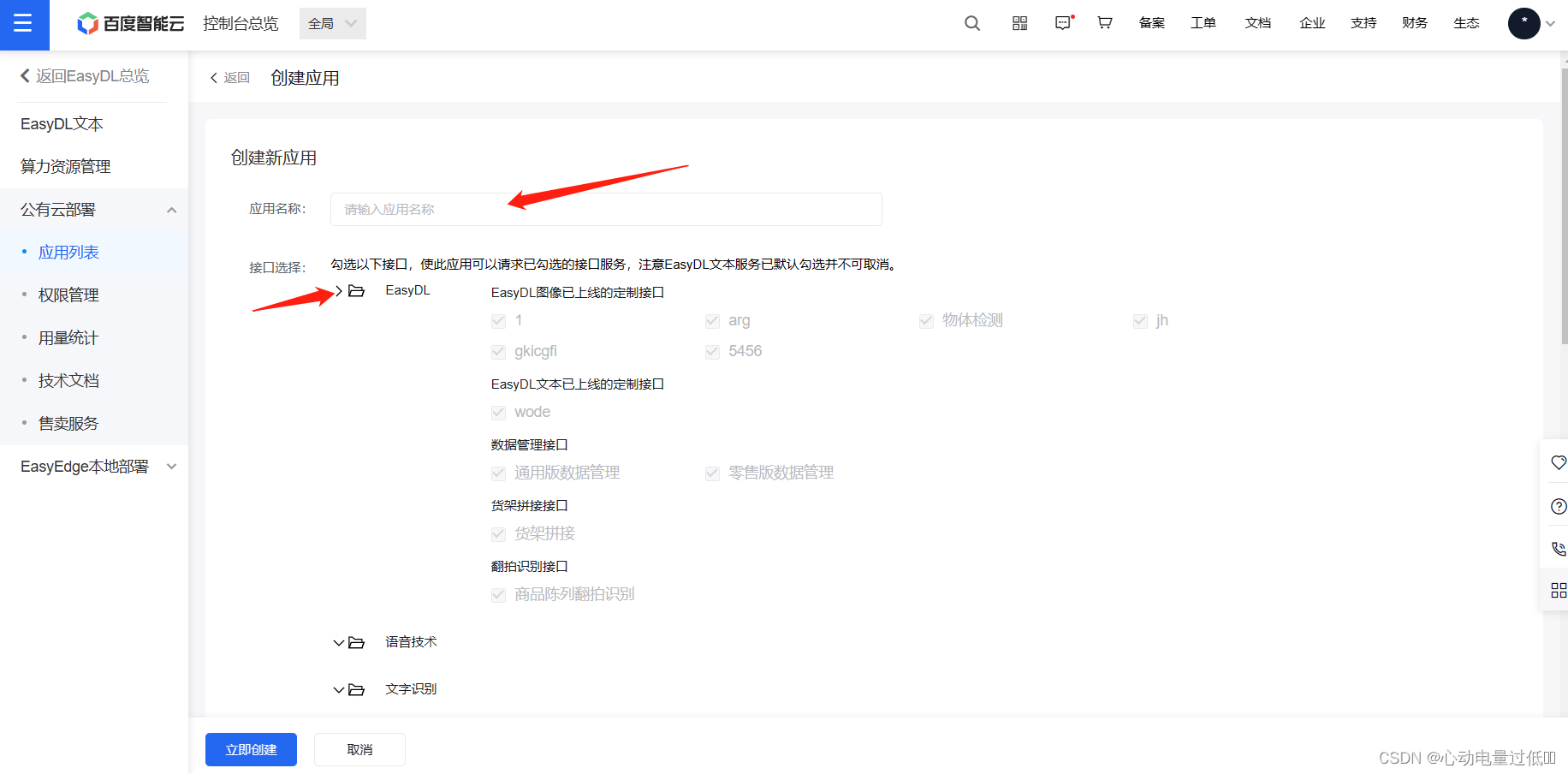Image resolution: width=1568 pixels, height=774 pixels.
Task: Click the page vertical scrollbar
Action: tap(1564, 205)
